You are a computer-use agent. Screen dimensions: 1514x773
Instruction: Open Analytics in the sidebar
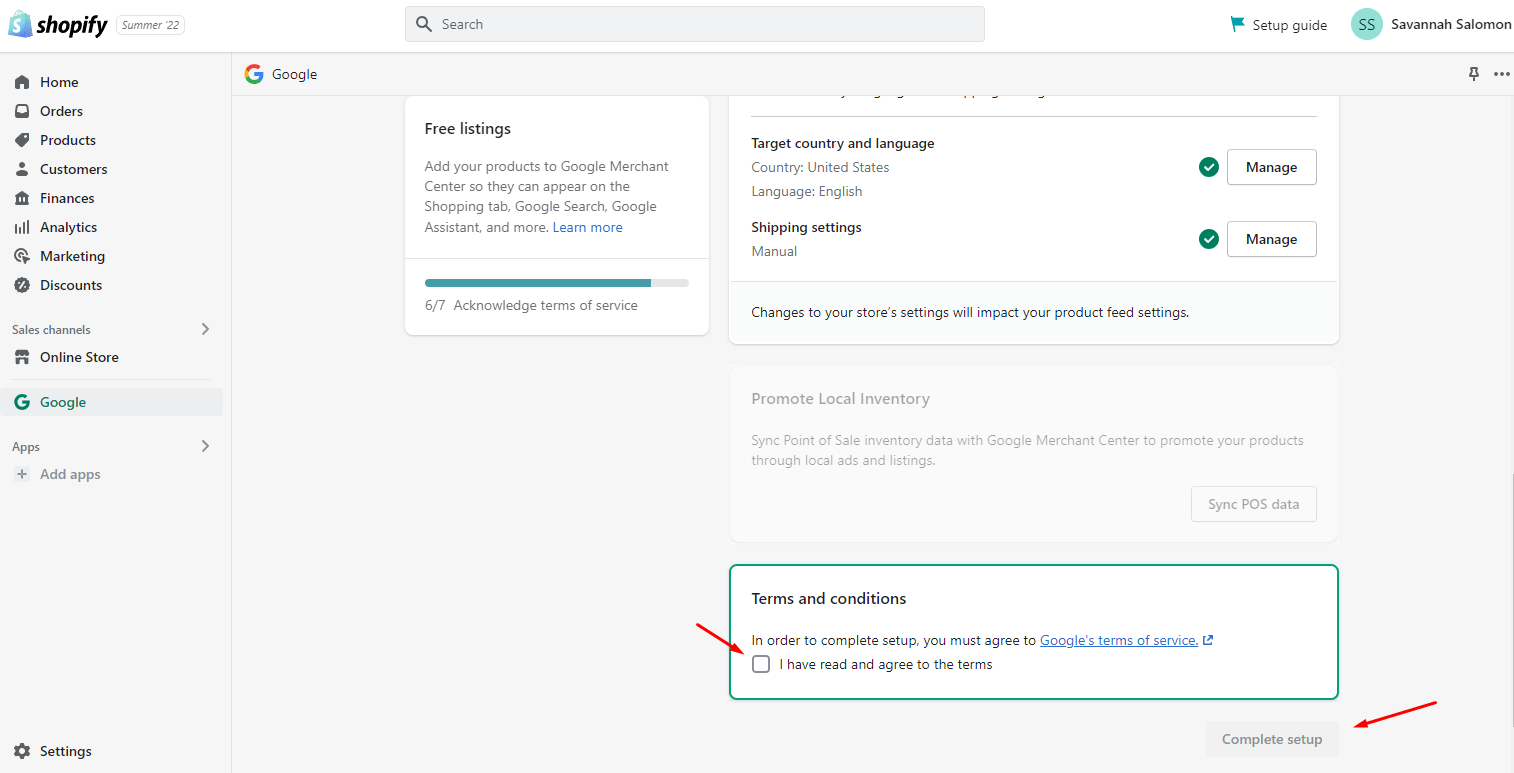68,227
